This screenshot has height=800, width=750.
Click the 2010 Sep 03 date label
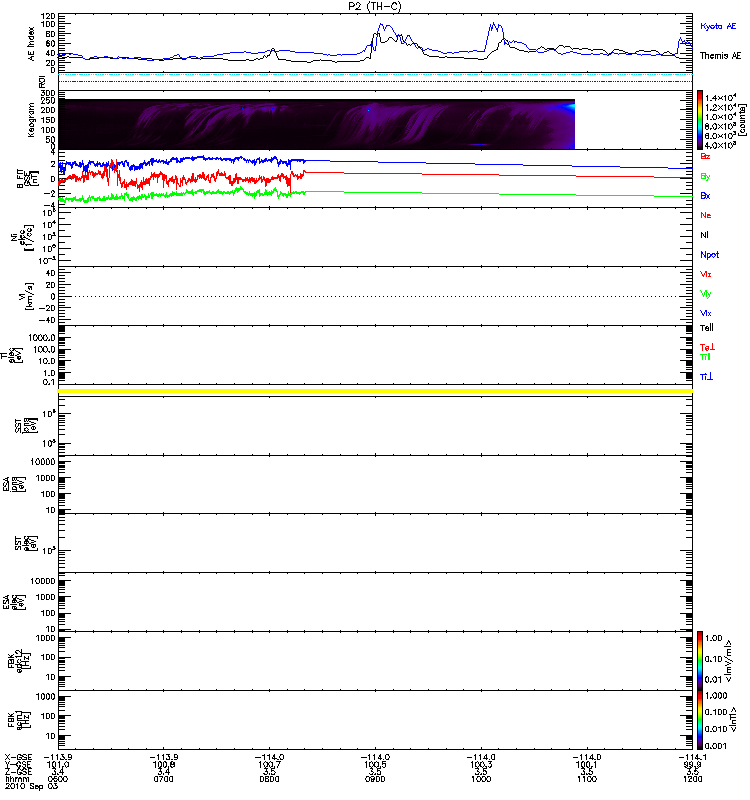32,787
